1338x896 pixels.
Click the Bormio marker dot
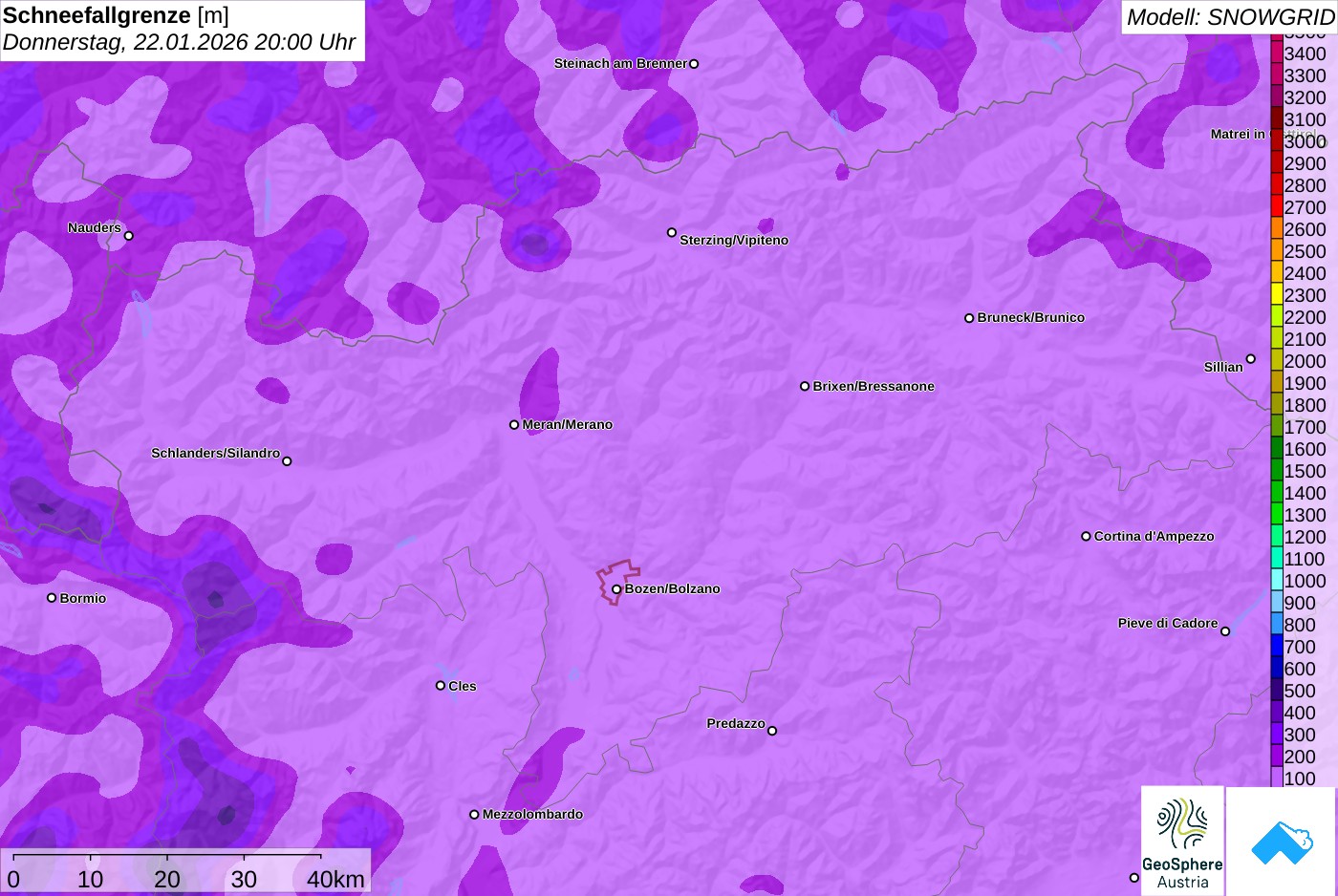pyautogui.click(x=52, y=598)
